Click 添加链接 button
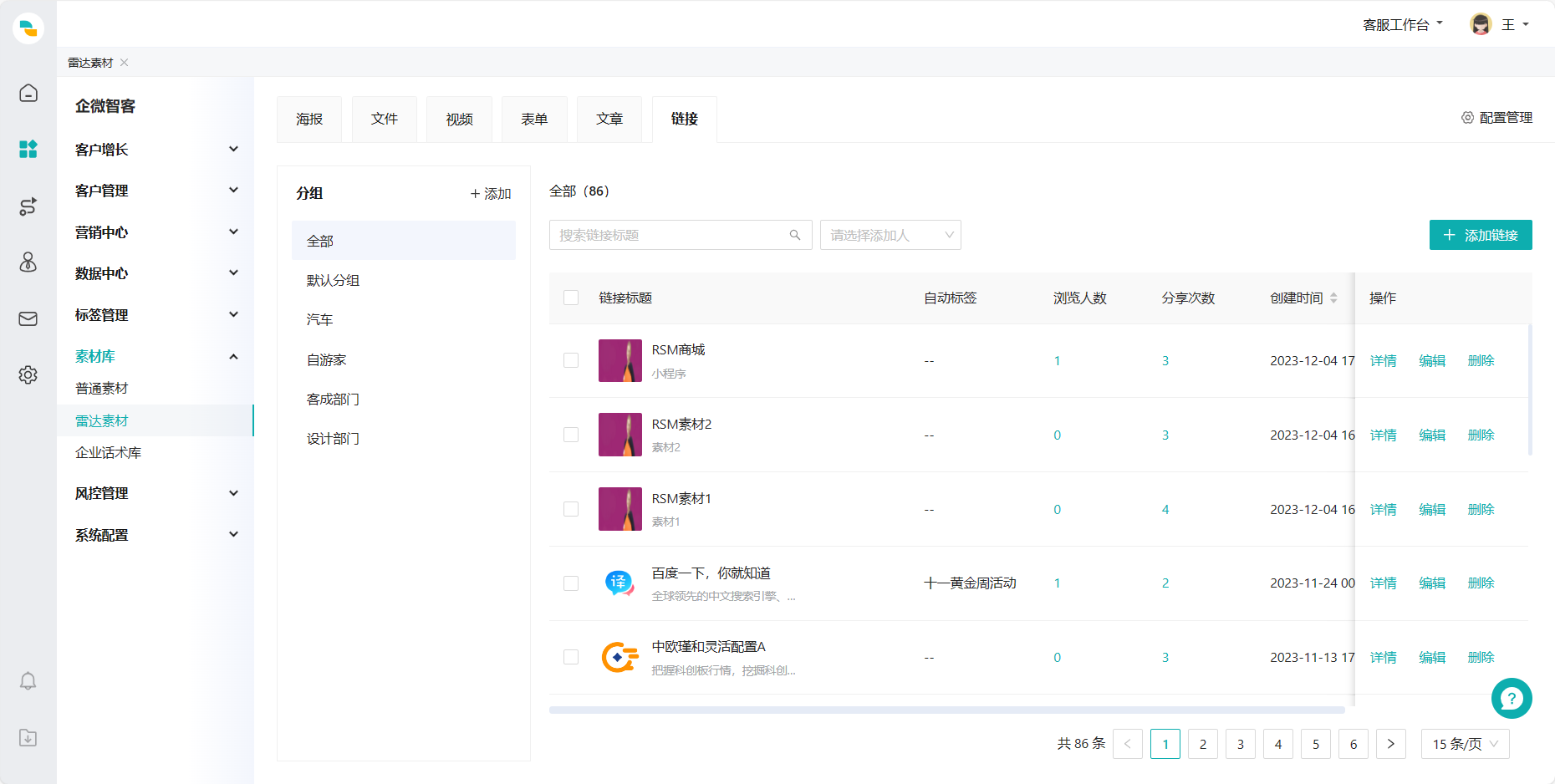 click(1481, 235)
